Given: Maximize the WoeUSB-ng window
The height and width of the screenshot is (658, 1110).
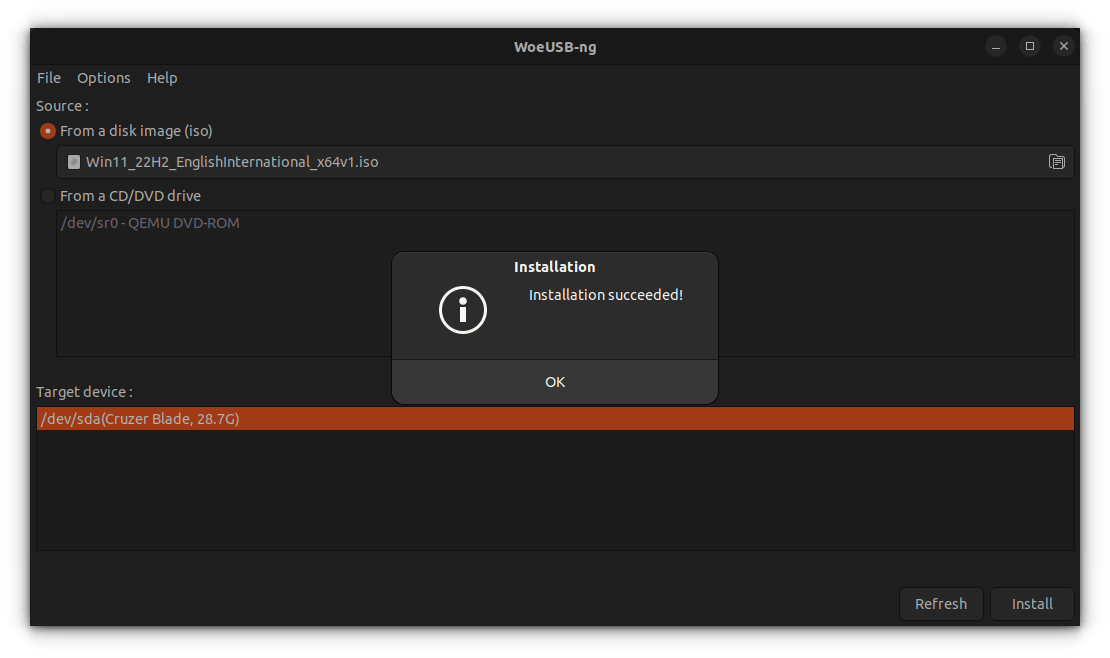Looking at the screenshot, I should coord(1029,46).
